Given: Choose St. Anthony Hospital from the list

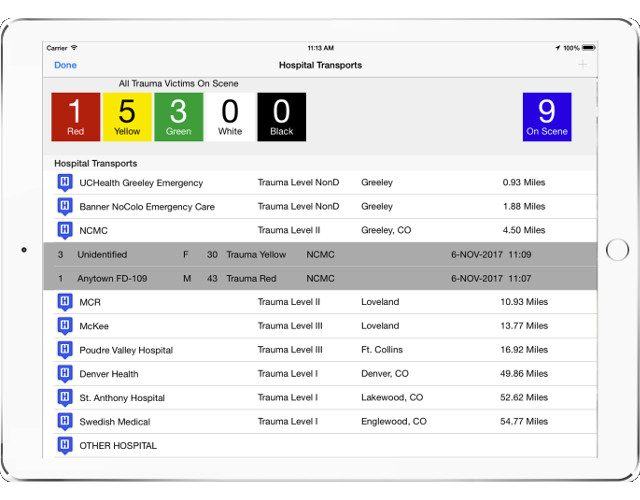Looking at the screenshot, I should [122, 398].
